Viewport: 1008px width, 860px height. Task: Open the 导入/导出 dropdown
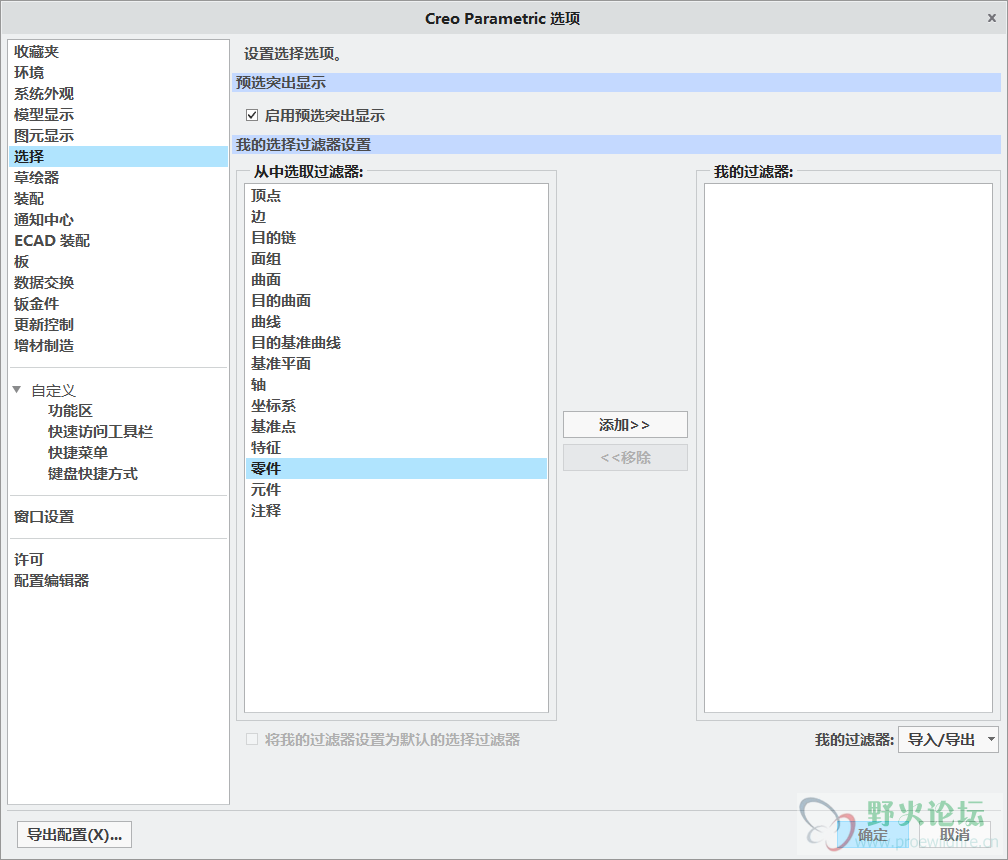pos(948,739)
